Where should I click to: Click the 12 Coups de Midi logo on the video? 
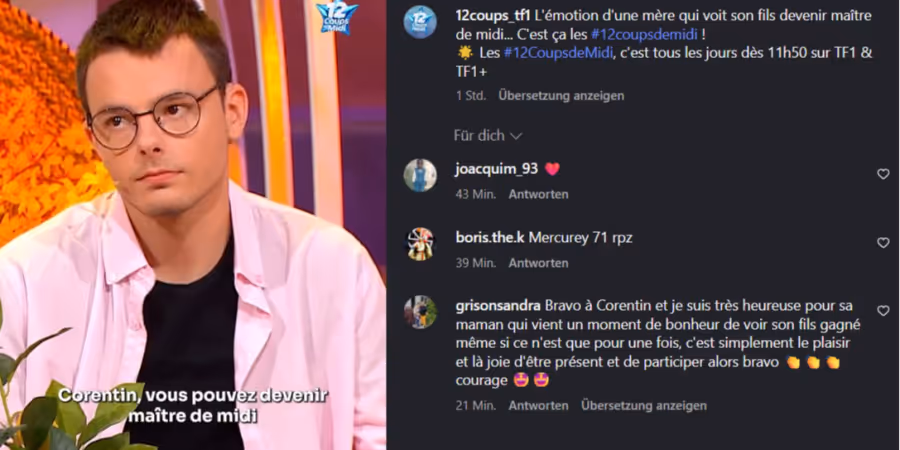(337, 16)
